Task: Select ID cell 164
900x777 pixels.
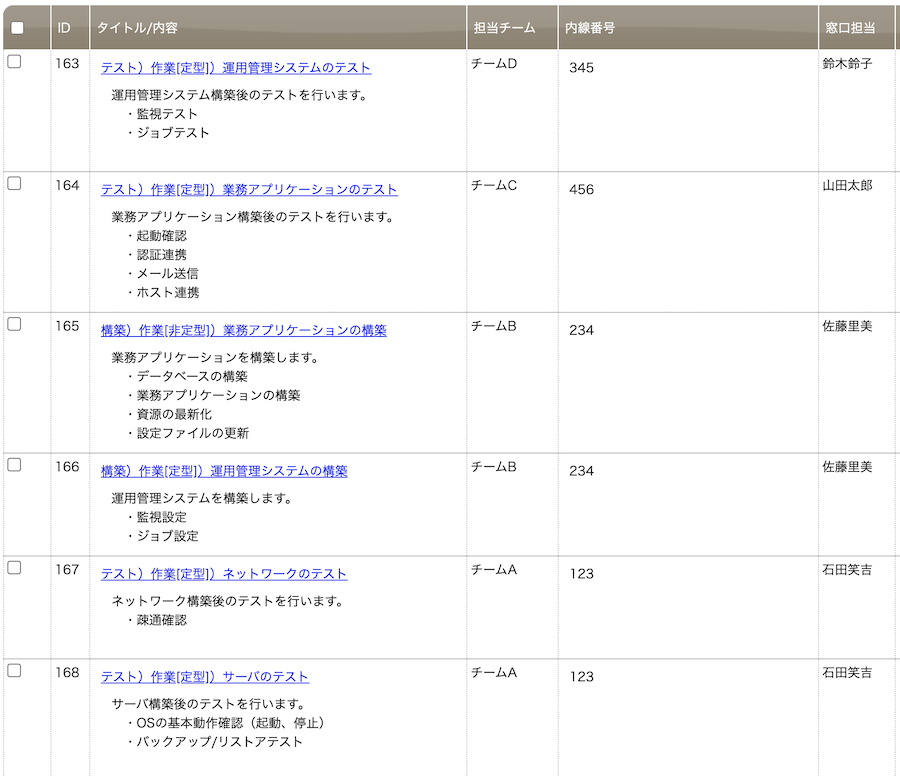Action: point(67,185)
